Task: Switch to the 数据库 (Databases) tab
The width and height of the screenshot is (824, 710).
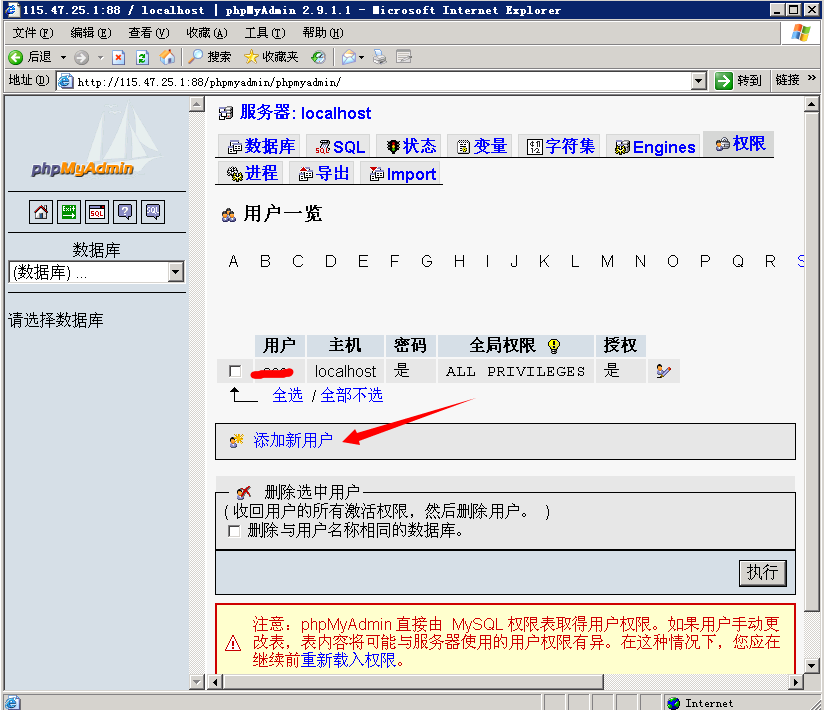Action: [x=261, y=146]
